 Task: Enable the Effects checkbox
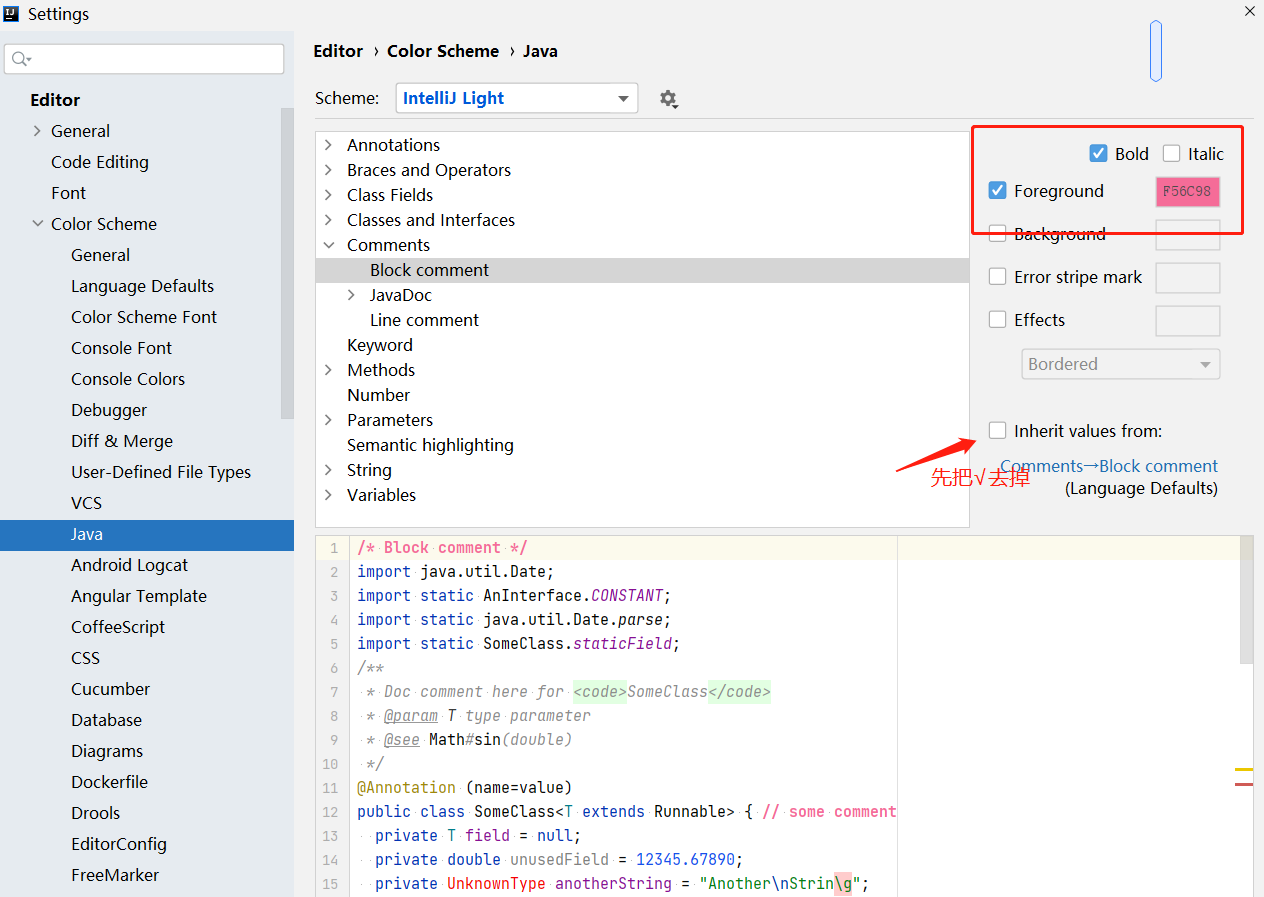[x=997, y=319]
